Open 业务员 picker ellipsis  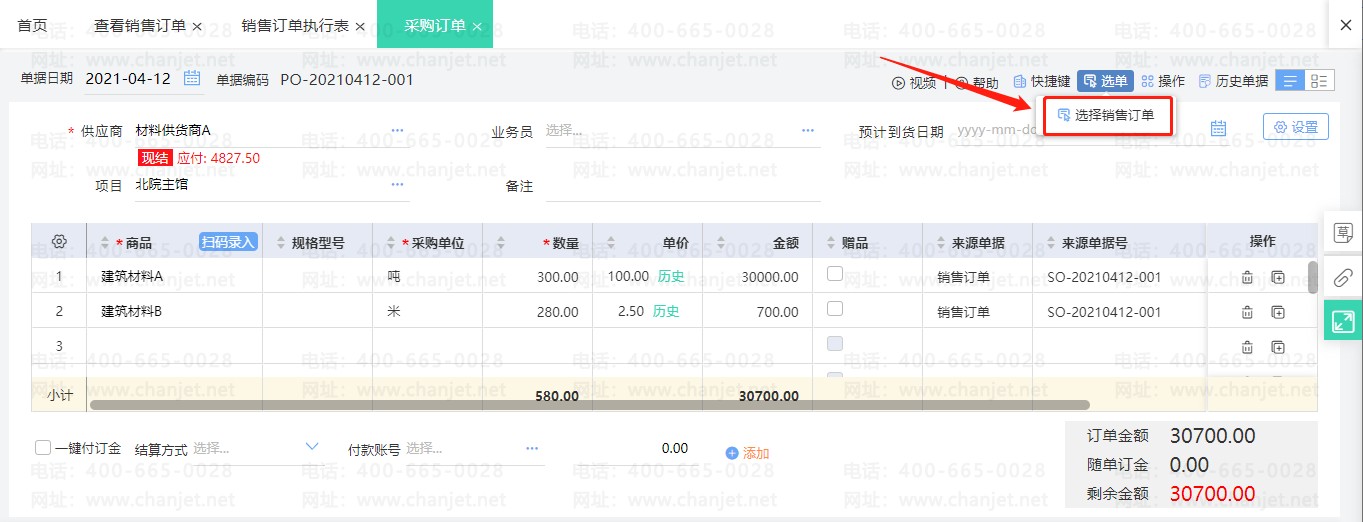[808, 130]
